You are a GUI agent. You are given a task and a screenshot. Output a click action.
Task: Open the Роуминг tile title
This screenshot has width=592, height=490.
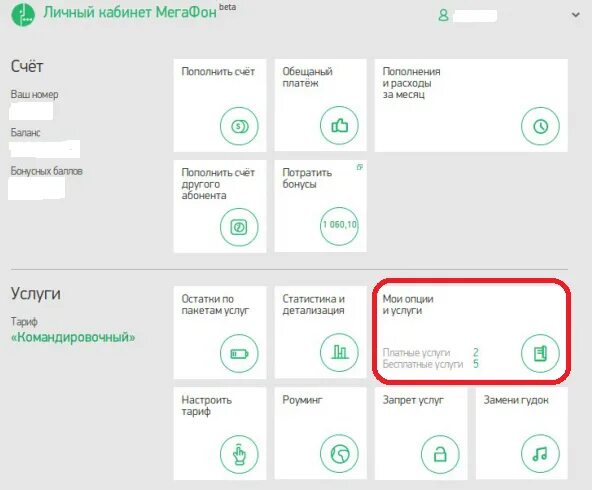pyautogui.click(x=302, y=400)
